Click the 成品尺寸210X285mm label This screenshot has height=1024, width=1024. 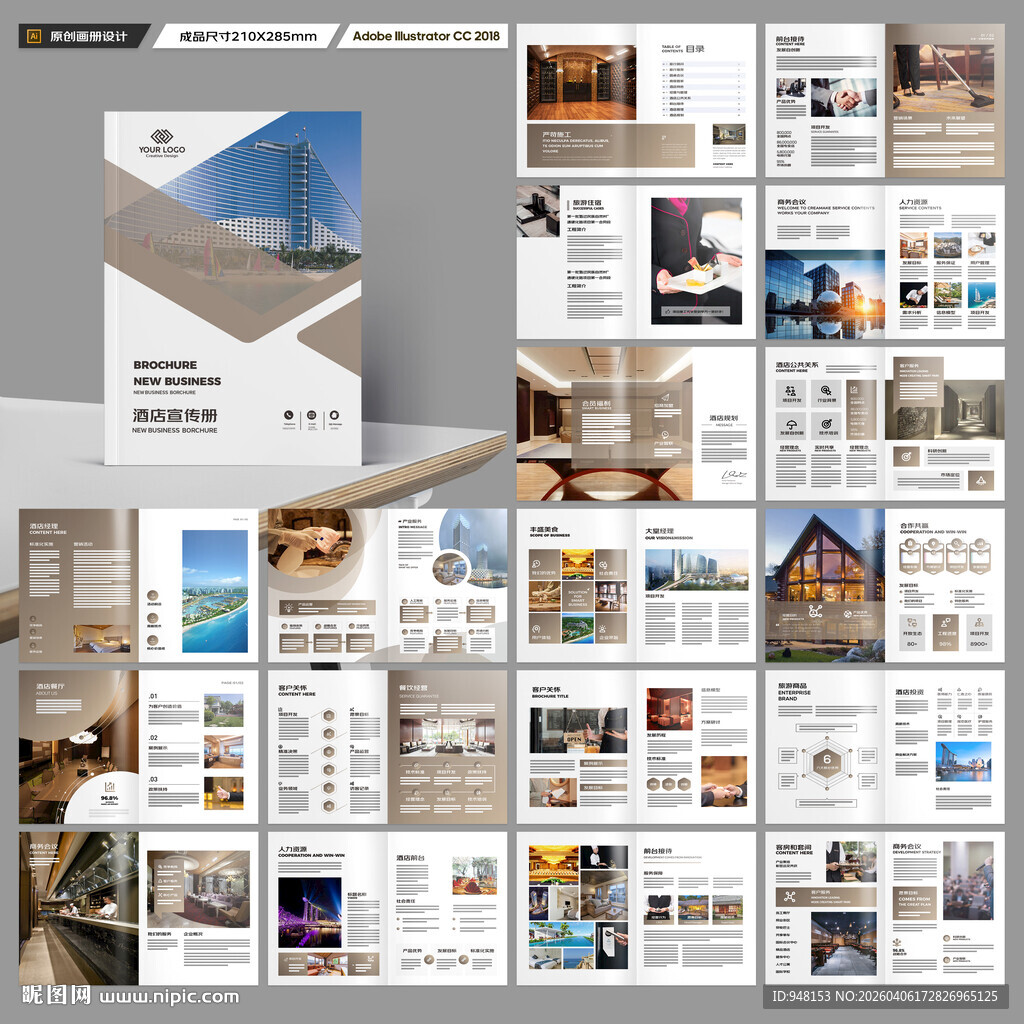pyautogui.click(x=248, y=37)
